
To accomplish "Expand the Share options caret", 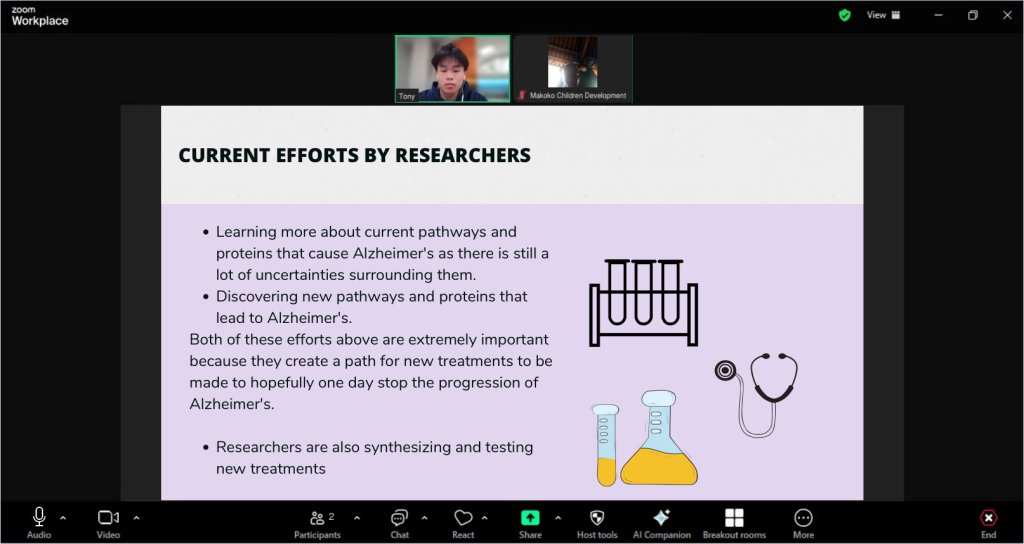I will point(558,518).
